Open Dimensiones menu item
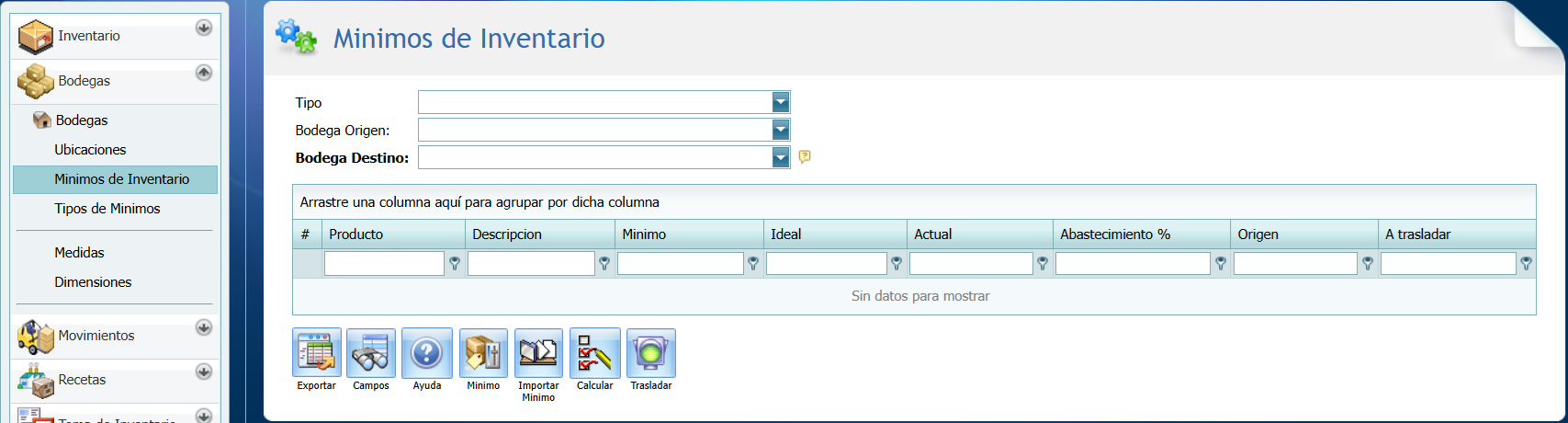The image size is (1568, 423). pyautogui.click(x=93, y=281)
